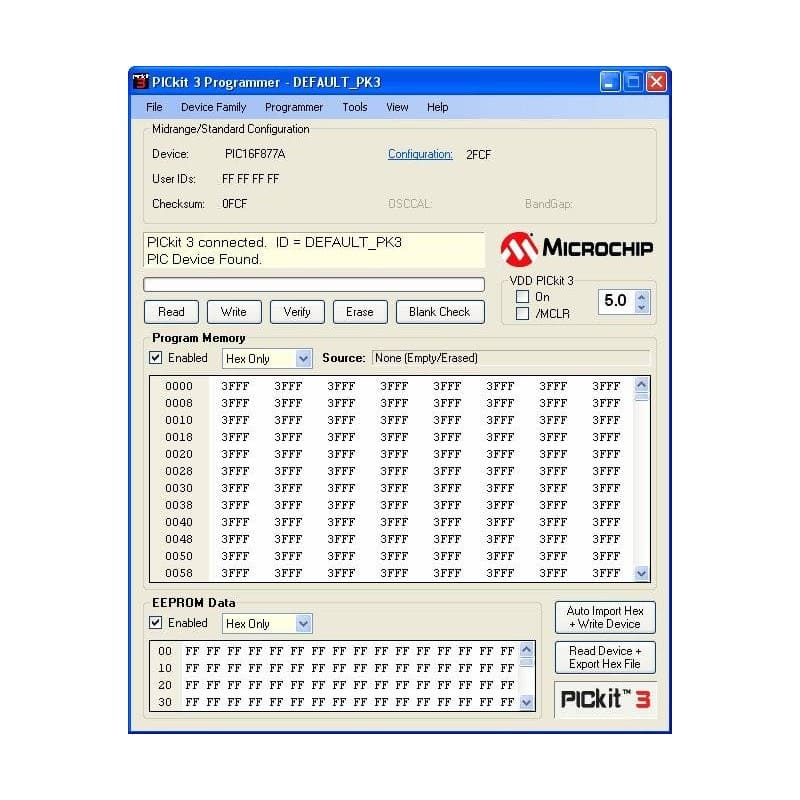Click the status message box

314,251
